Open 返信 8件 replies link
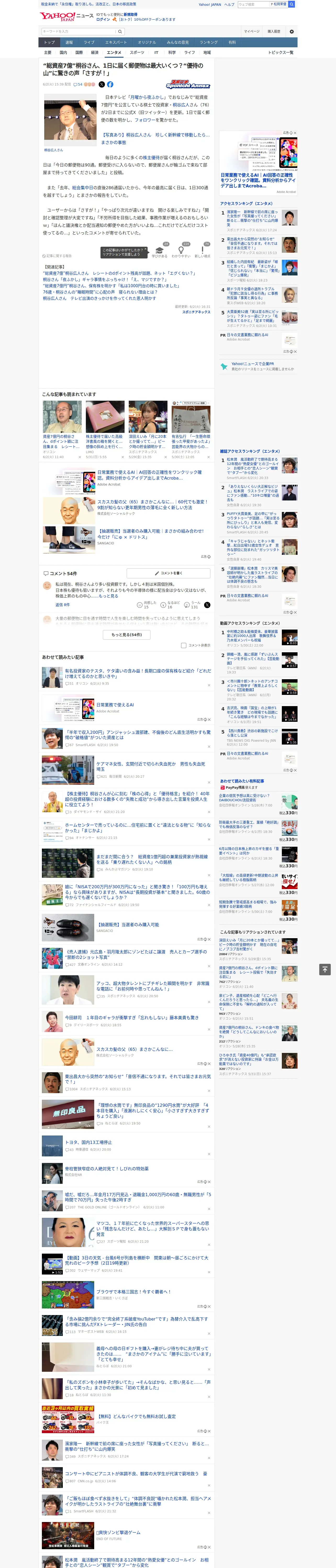Image resolution: width=336 pixels, height=1568 pixels. 63,605
